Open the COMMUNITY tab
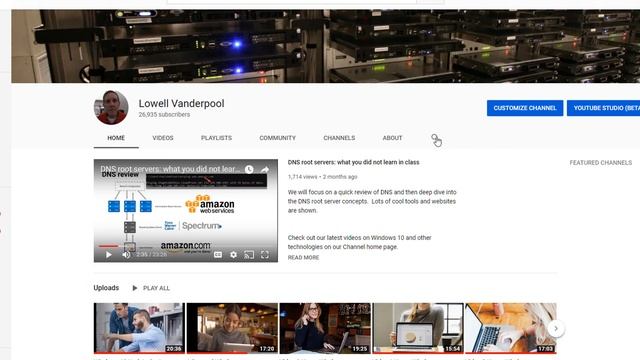The width and height of the screenshot is (640, 360). pyautogui.click(x=278, y=138)
